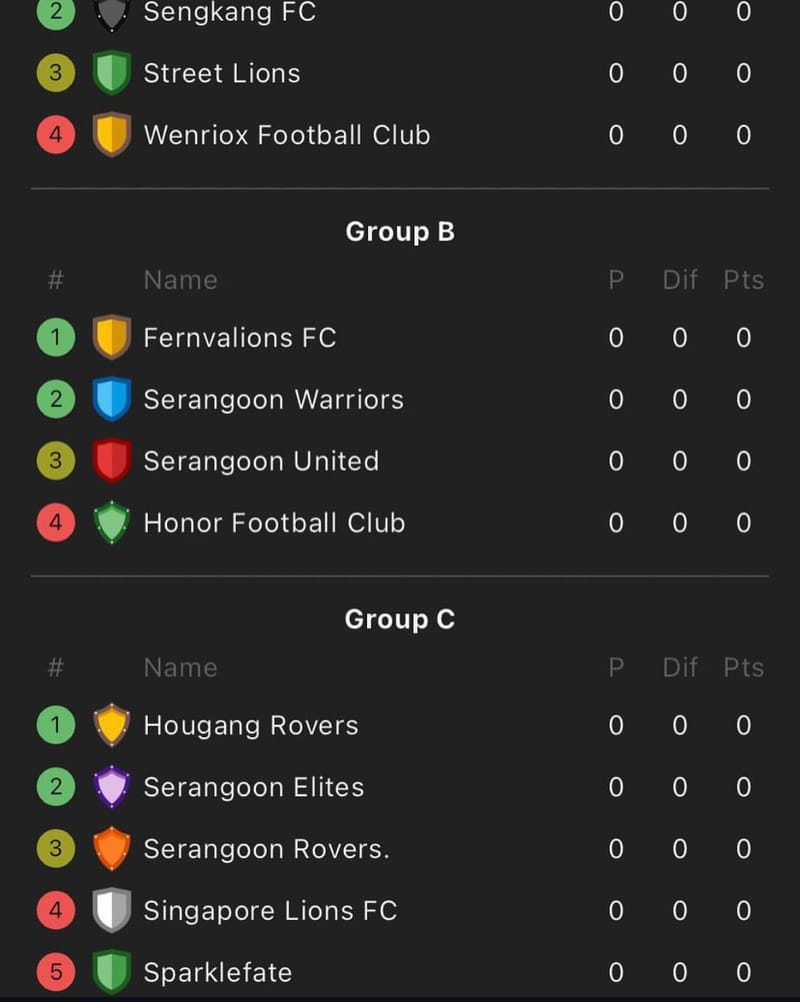Open the Wenriox Football Club crest

pyautogui.click(x=112, y=135)
